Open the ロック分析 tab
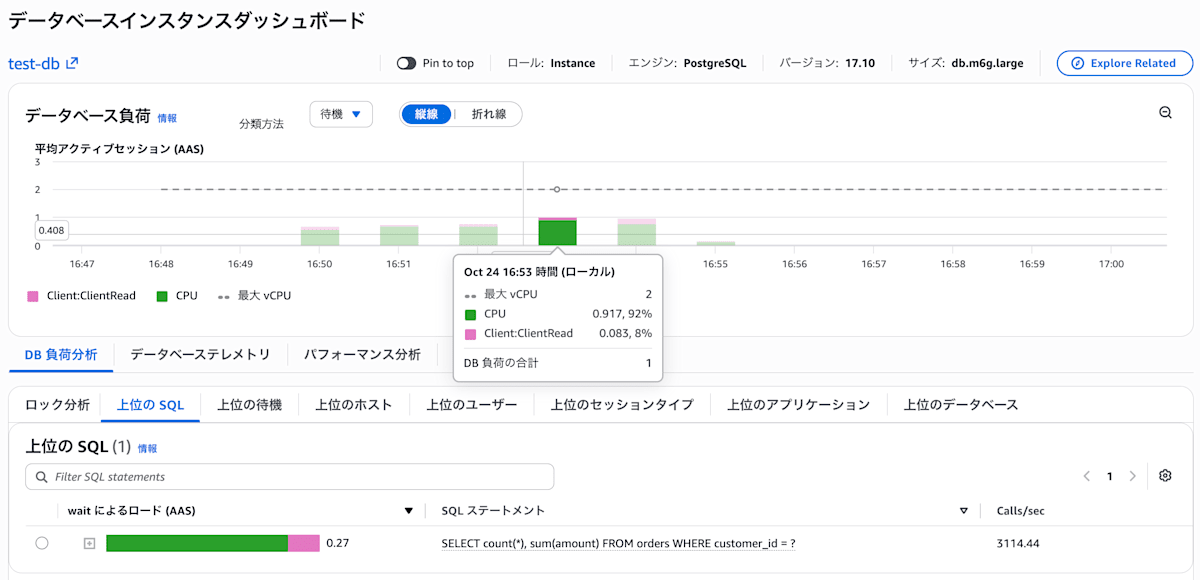 (x=57, y=405)
